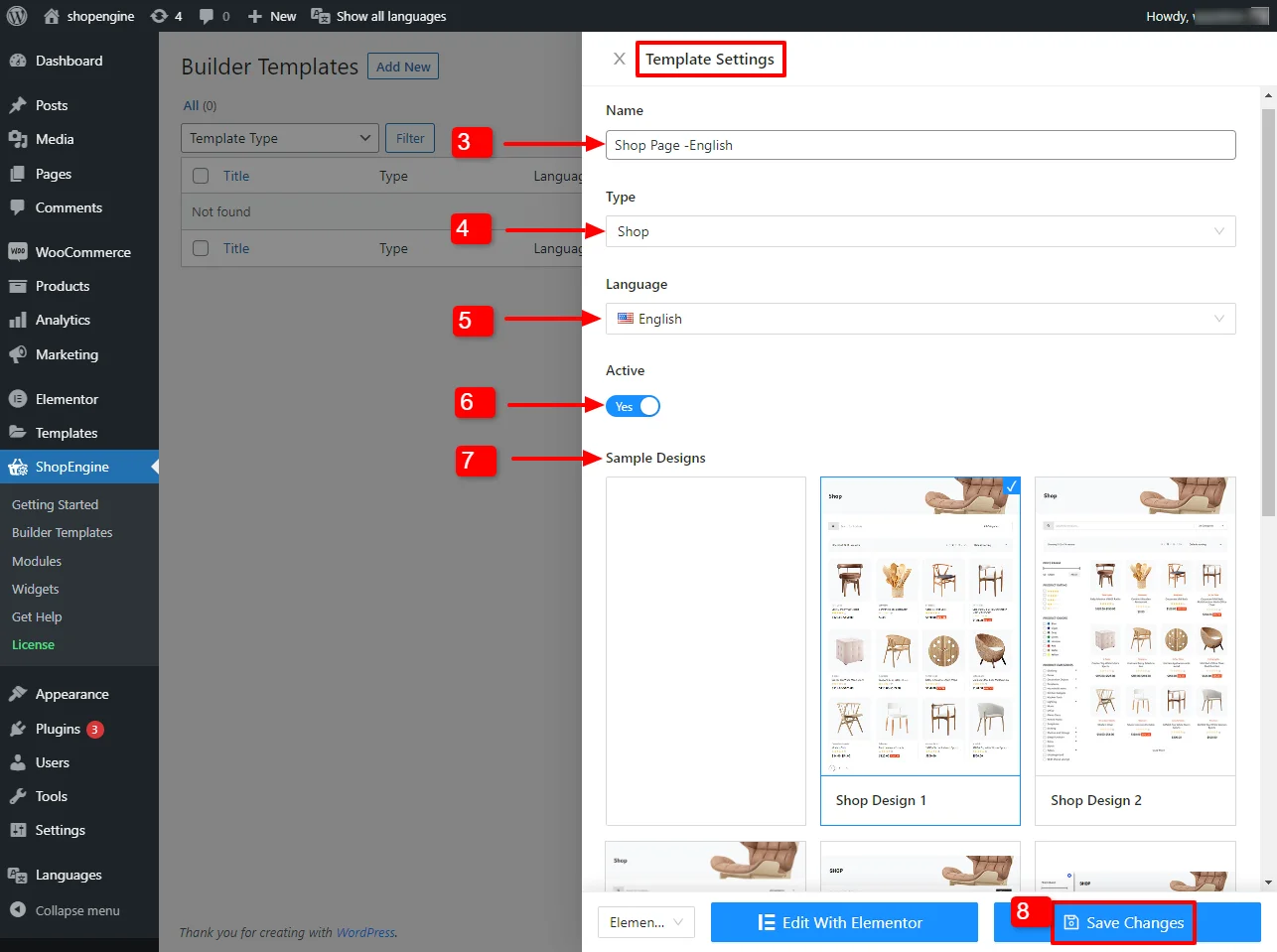
Task: Check the select-all box in the table header
Action: pos(201,176)
